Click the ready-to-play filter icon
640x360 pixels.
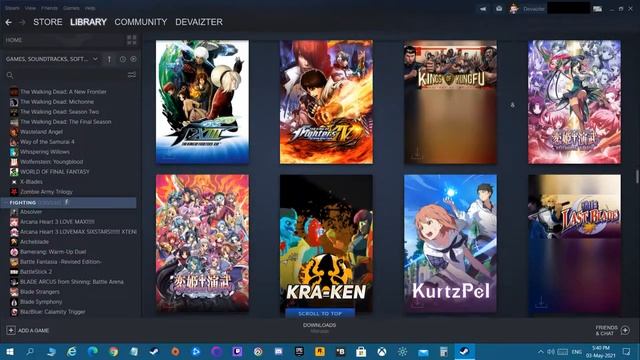[x=133, y=59]
